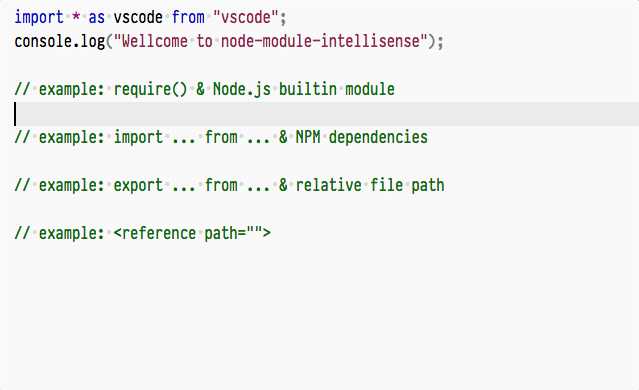Click the word "builtin" in the comment
This screenshot has height=390, width=639.
308,89
